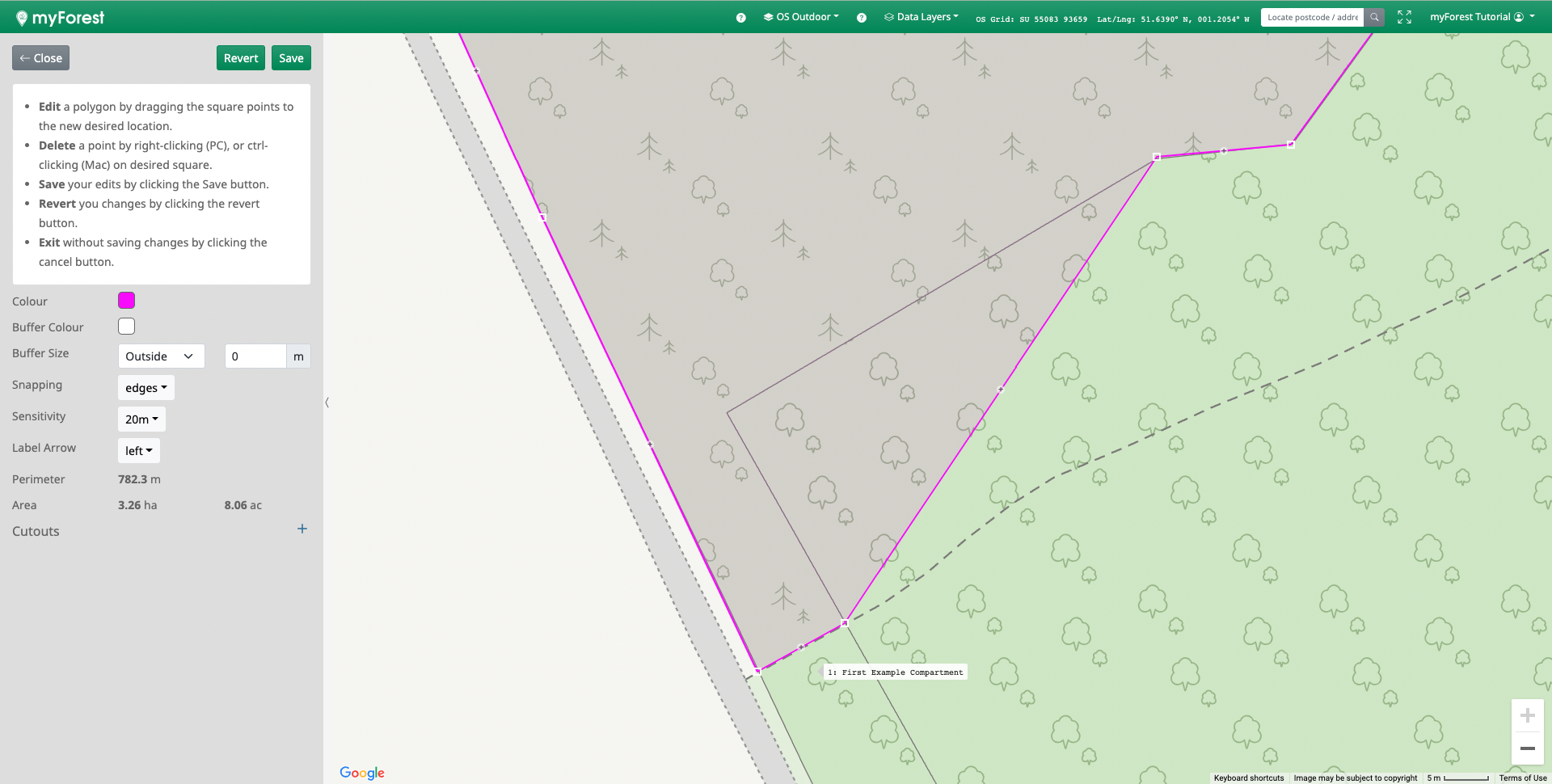The image size is (1552, 784).
Task: Open the Sensitivity 20m dropdown
Action: click(x=141, y=419)
